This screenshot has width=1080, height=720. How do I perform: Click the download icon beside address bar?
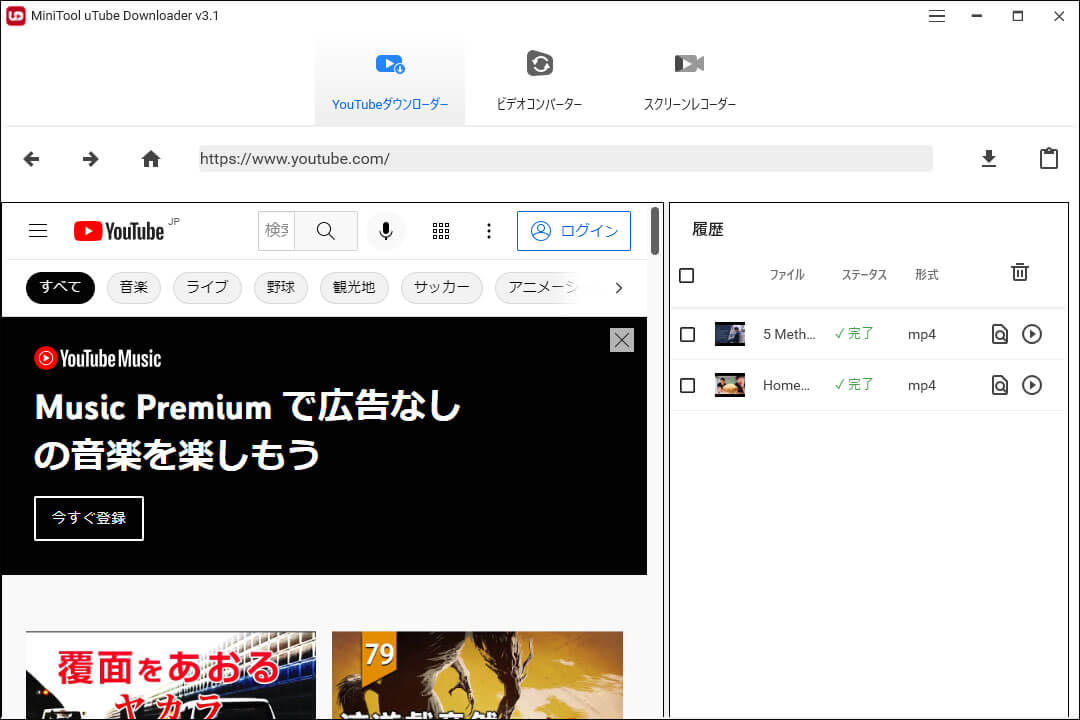[x=988, y=159]
